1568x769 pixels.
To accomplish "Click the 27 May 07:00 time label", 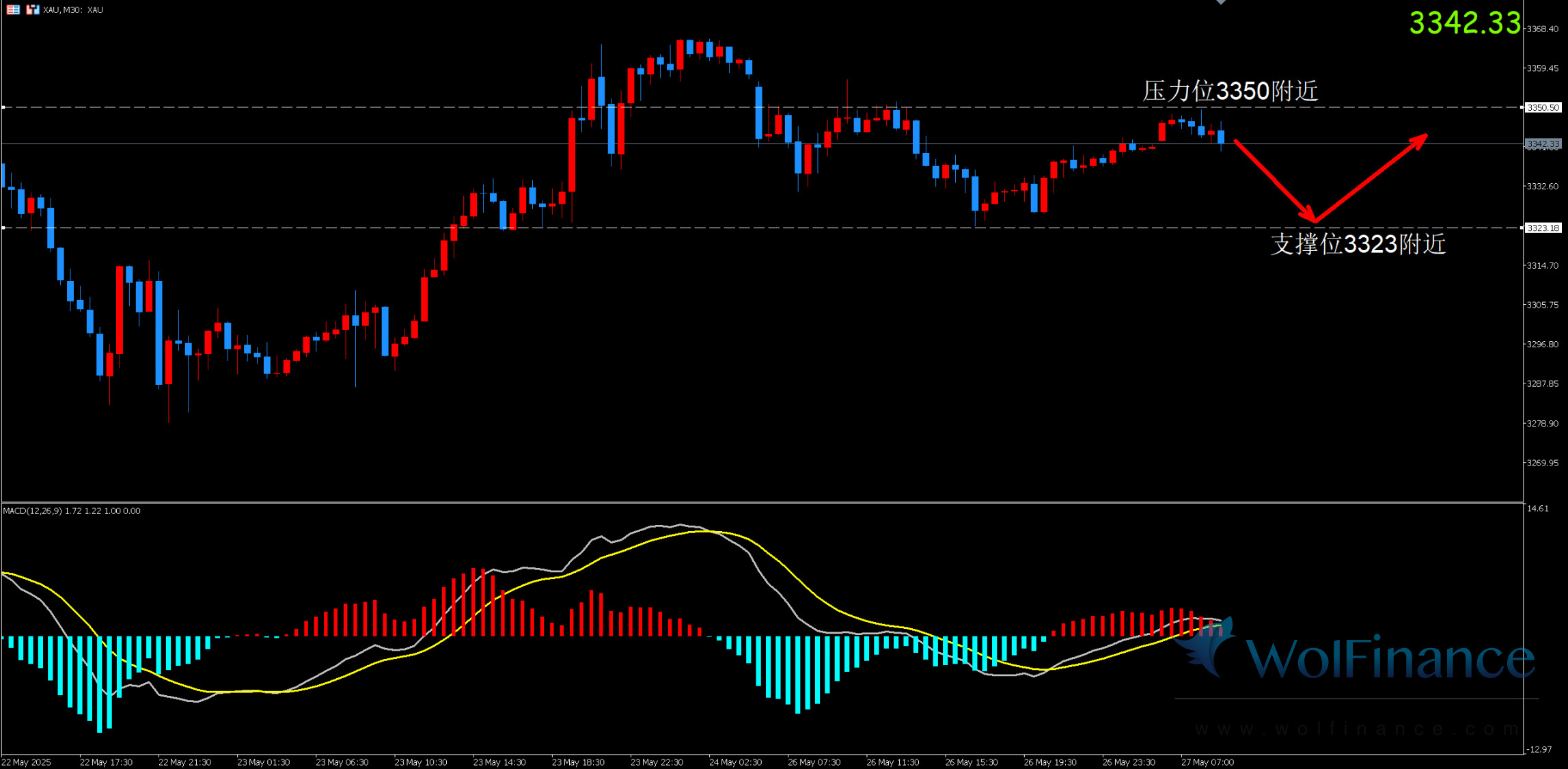I will 1207,762.
